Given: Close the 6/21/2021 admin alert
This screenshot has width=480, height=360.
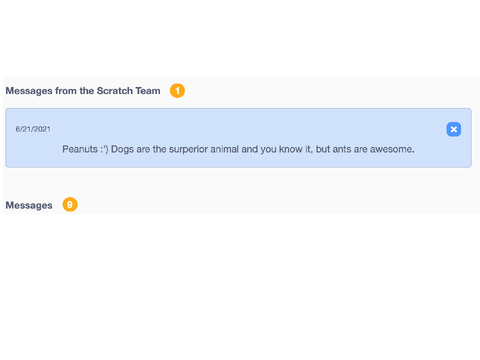Looking at the screenshot, I should coord(454,129).
